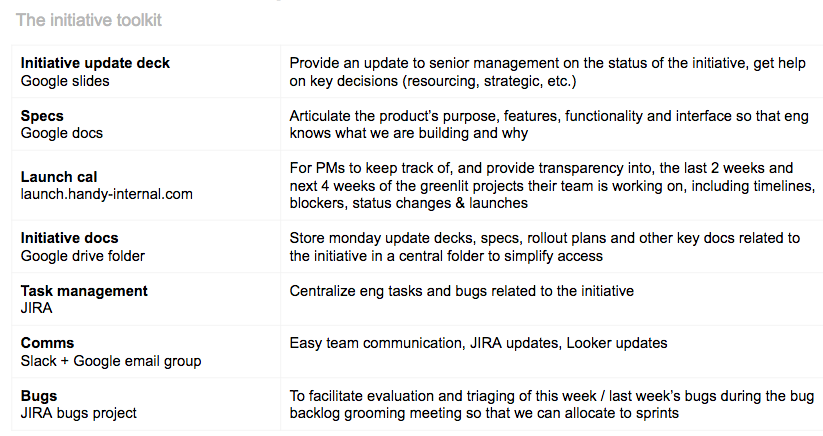Click 'Slack + Google email group' text
Image resolution: width=823 pixels, height=436 pixels.
point(111,361)
